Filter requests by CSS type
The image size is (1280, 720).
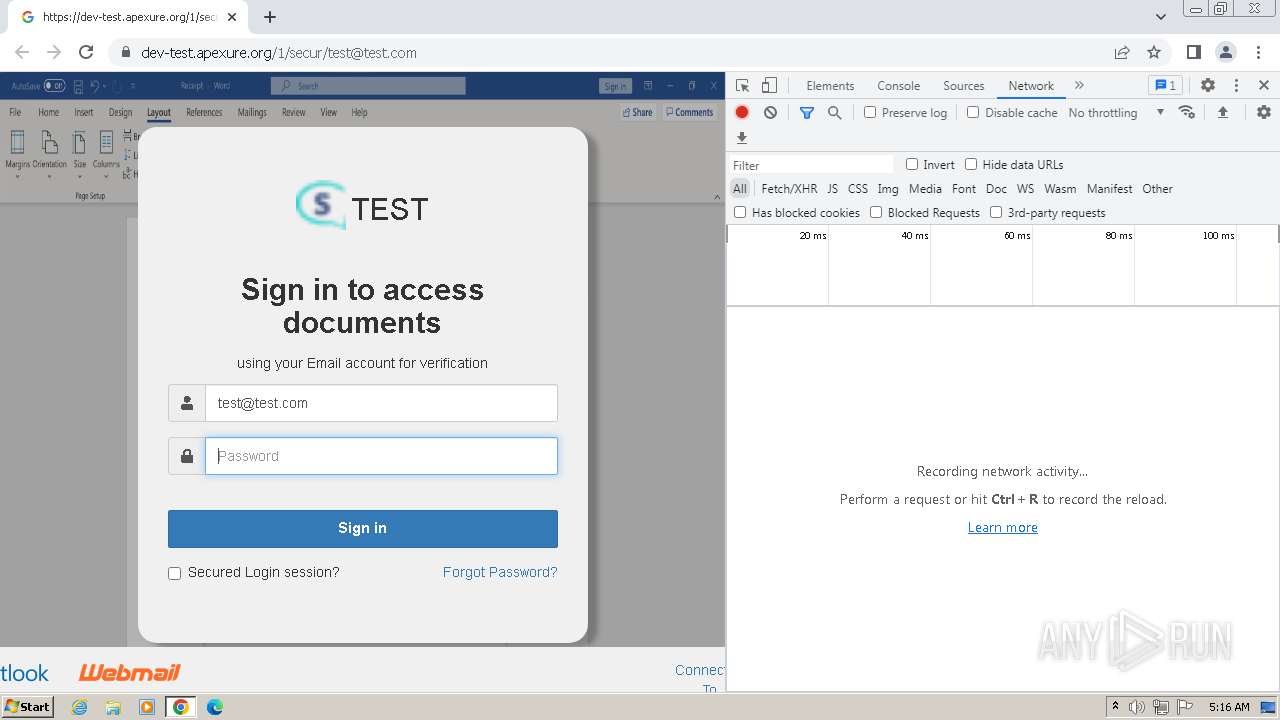click(x=858, y=188)
